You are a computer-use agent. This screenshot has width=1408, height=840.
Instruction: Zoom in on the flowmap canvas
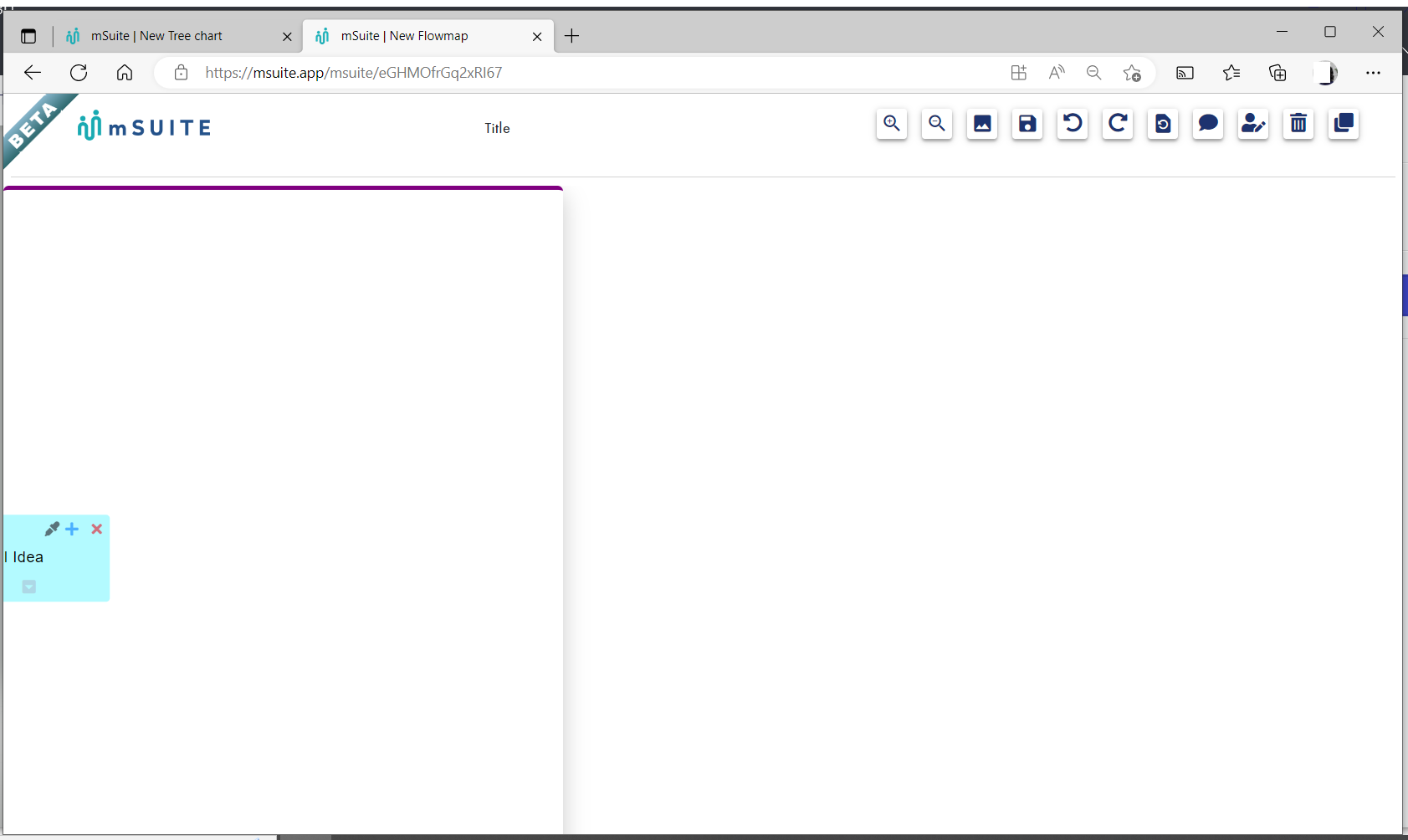coord(890,124)
